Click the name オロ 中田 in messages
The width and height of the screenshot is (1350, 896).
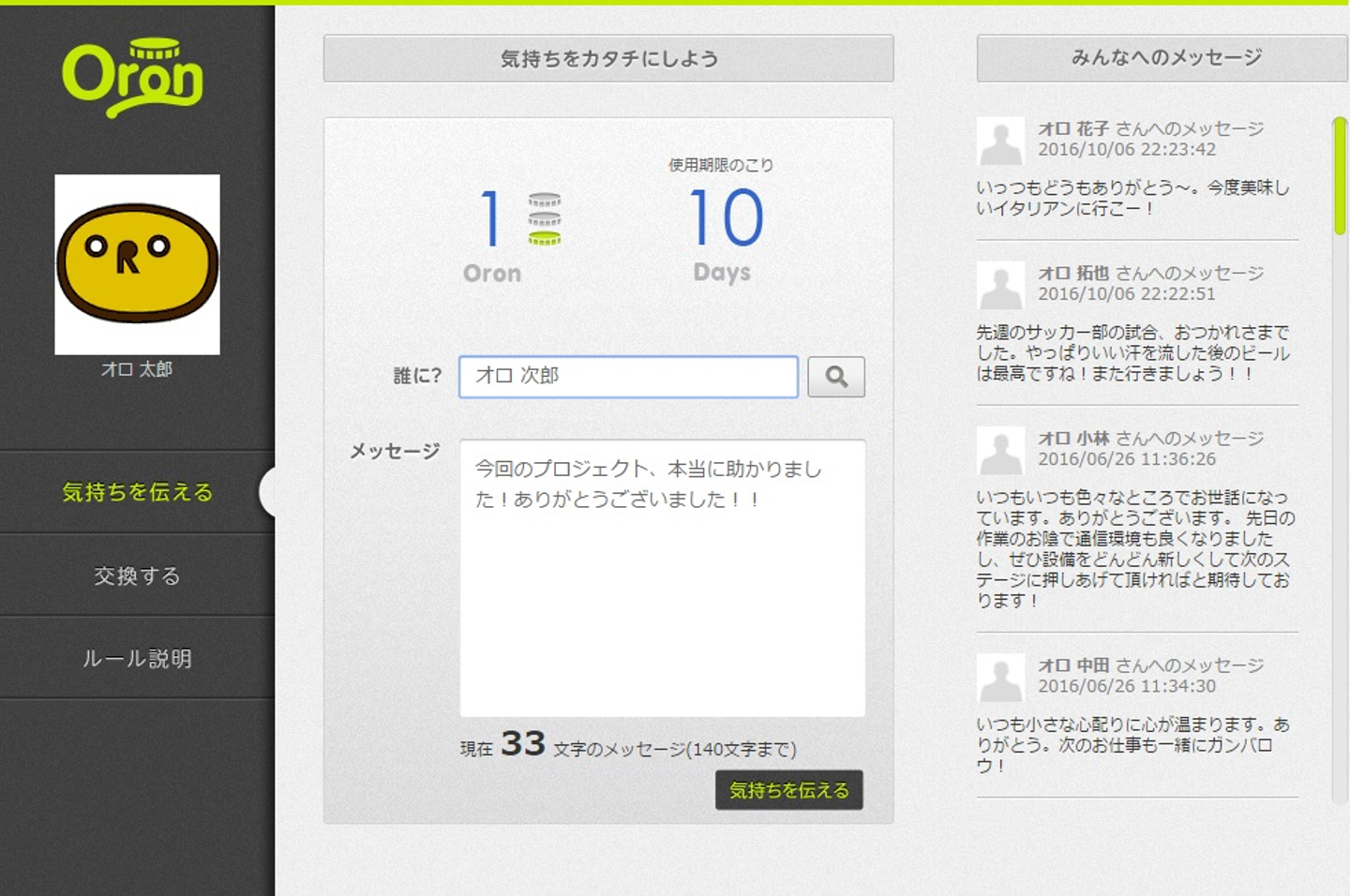[x=1073, y=665]
